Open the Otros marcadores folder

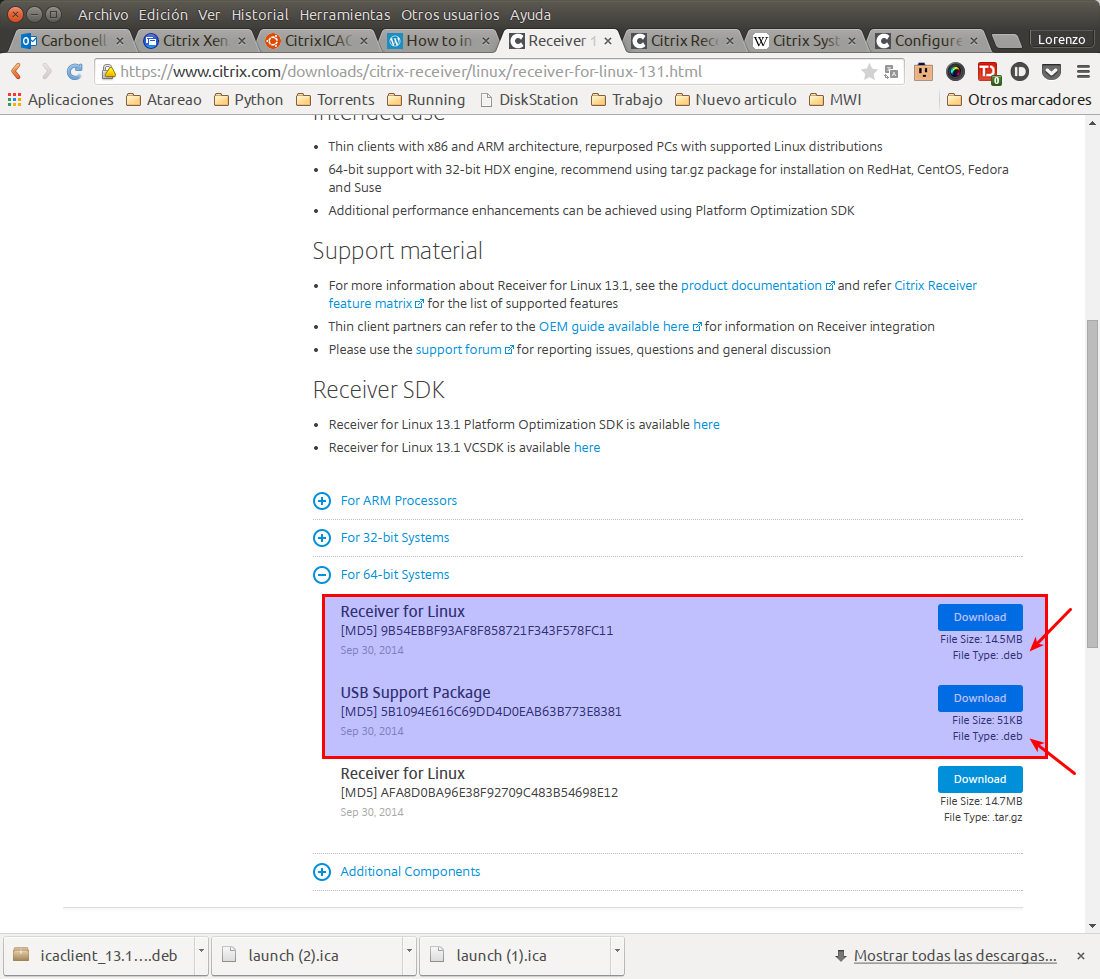tap(1019, 100)
